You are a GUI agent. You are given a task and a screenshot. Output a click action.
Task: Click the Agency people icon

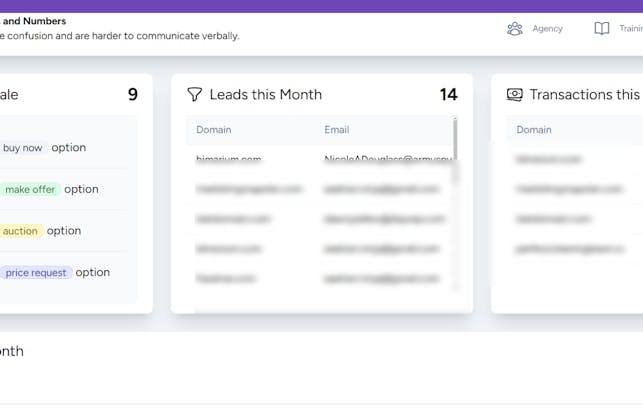point(515,29)
